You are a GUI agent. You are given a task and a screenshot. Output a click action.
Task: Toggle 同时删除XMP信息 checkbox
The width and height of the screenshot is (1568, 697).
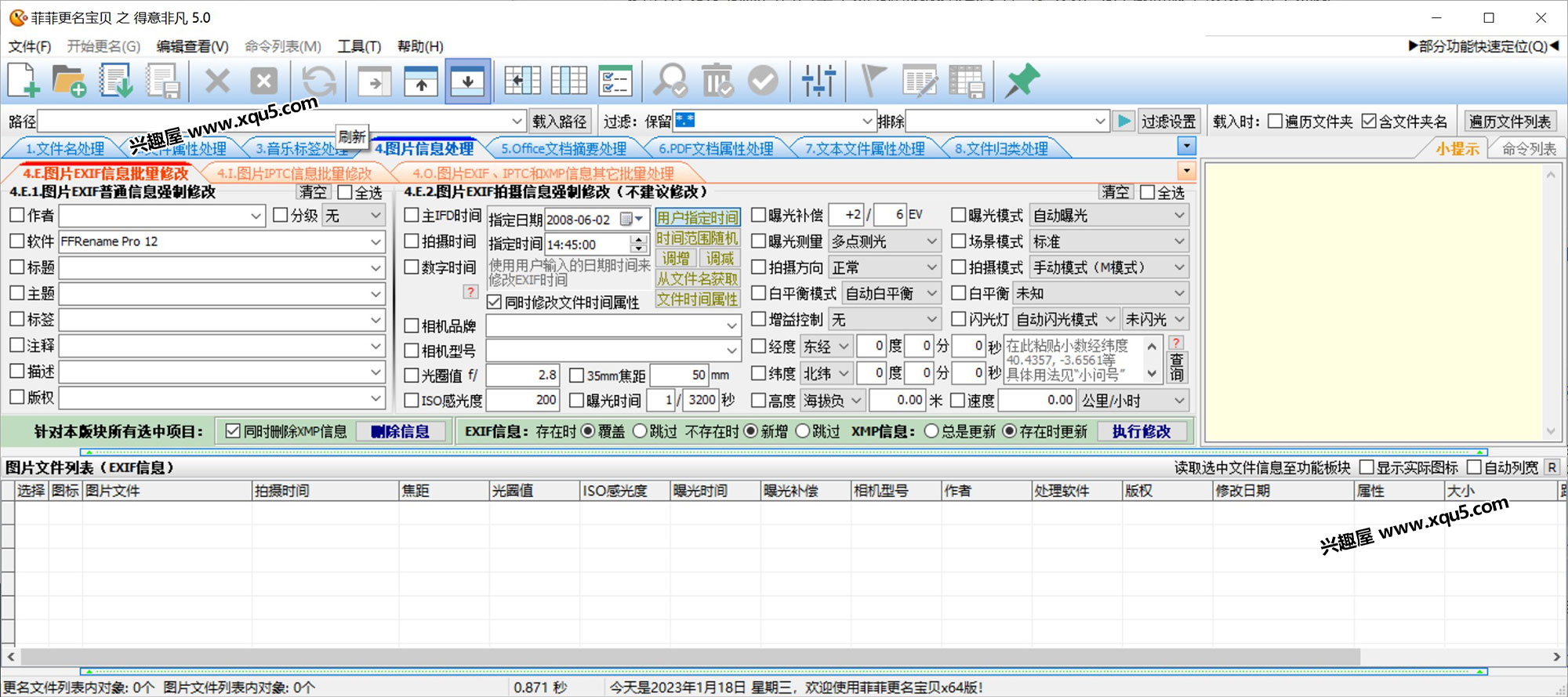tap(232, 430)
